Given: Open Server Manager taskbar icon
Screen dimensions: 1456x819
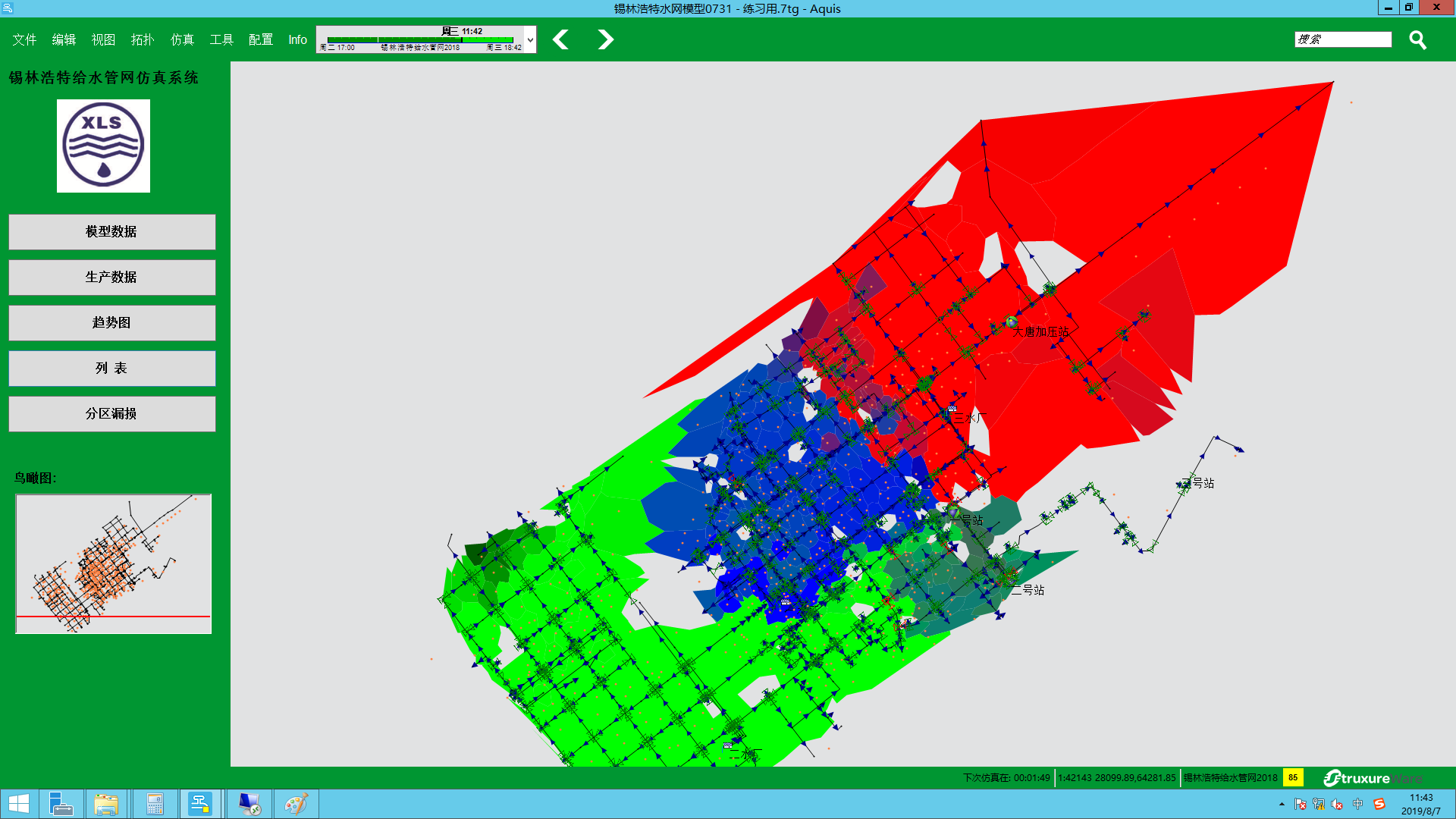Looking at the screenshot, I should tap(61, 804).
